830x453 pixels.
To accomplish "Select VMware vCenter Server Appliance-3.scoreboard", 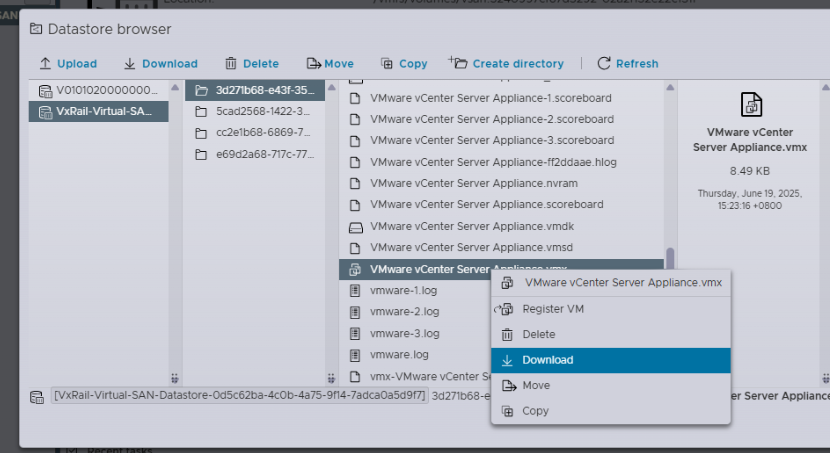I will 501,140.
